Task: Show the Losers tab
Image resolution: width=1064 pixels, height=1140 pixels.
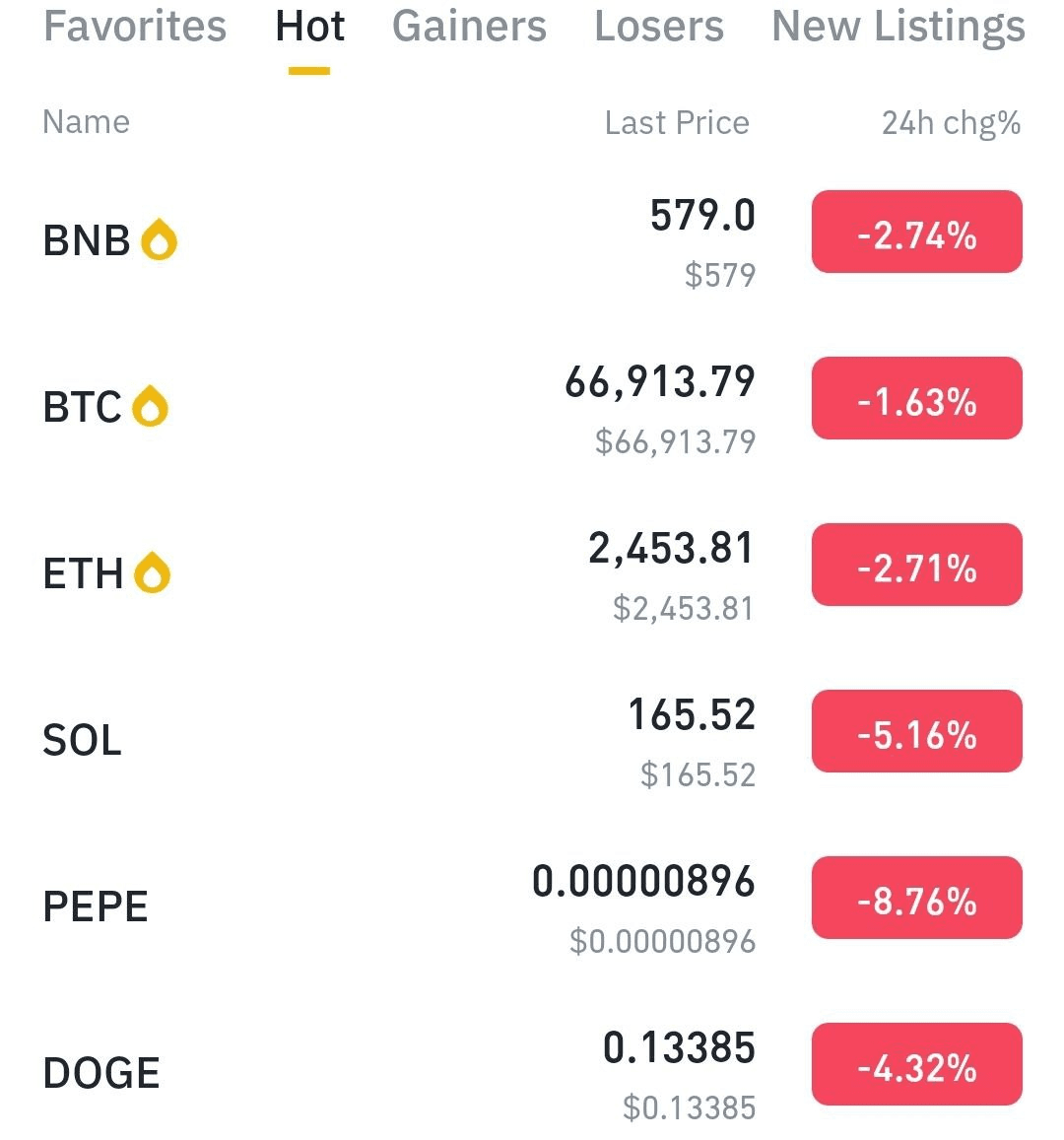Action: click(x=658, y=27)
